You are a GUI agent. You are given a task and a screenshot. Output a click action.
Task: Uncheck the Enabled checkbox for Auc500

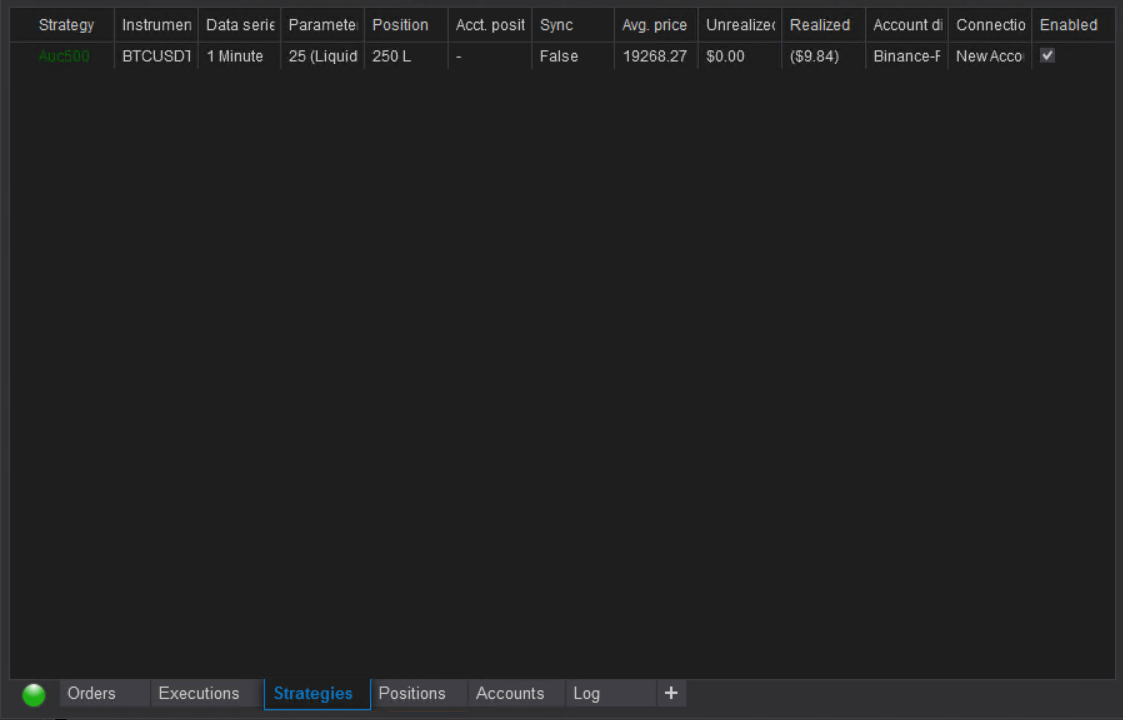pyautogui.click(x=1047, y=55)
